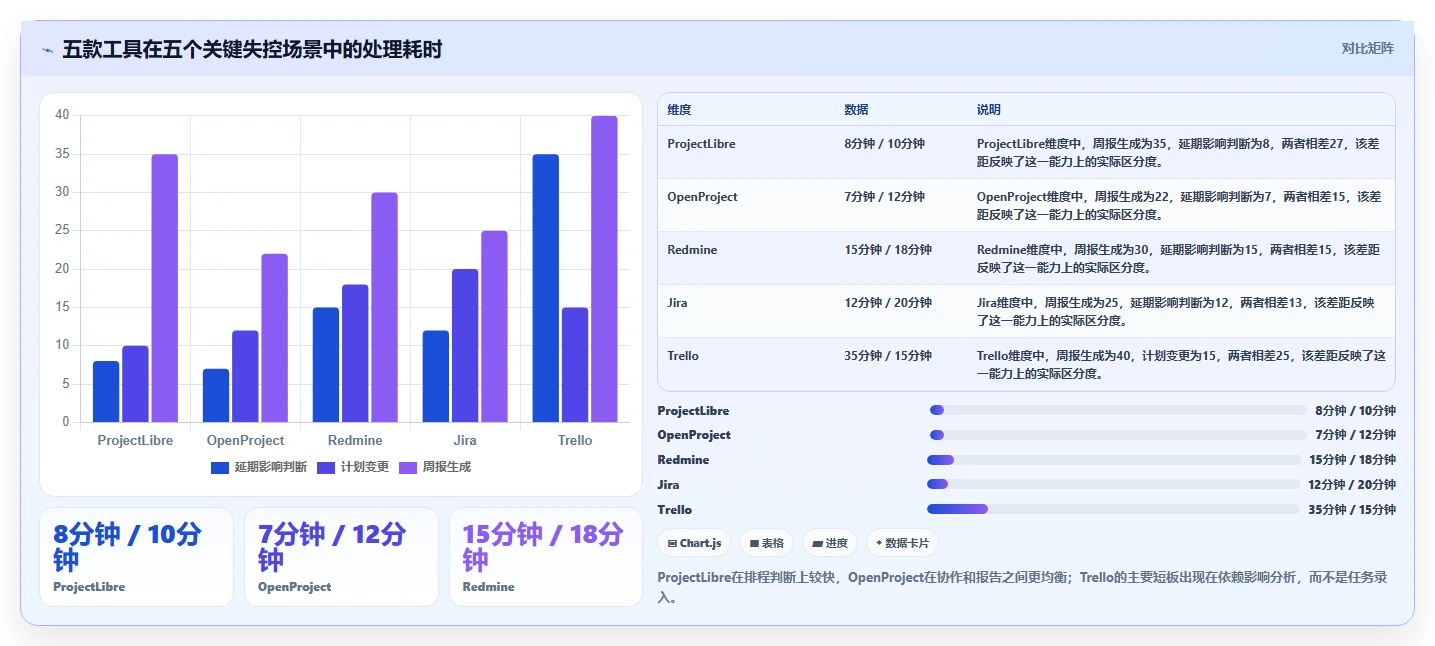This screenshot has height=646, width=1435.
Task: Click the 表格 tag chip
Action: point(766,543)
